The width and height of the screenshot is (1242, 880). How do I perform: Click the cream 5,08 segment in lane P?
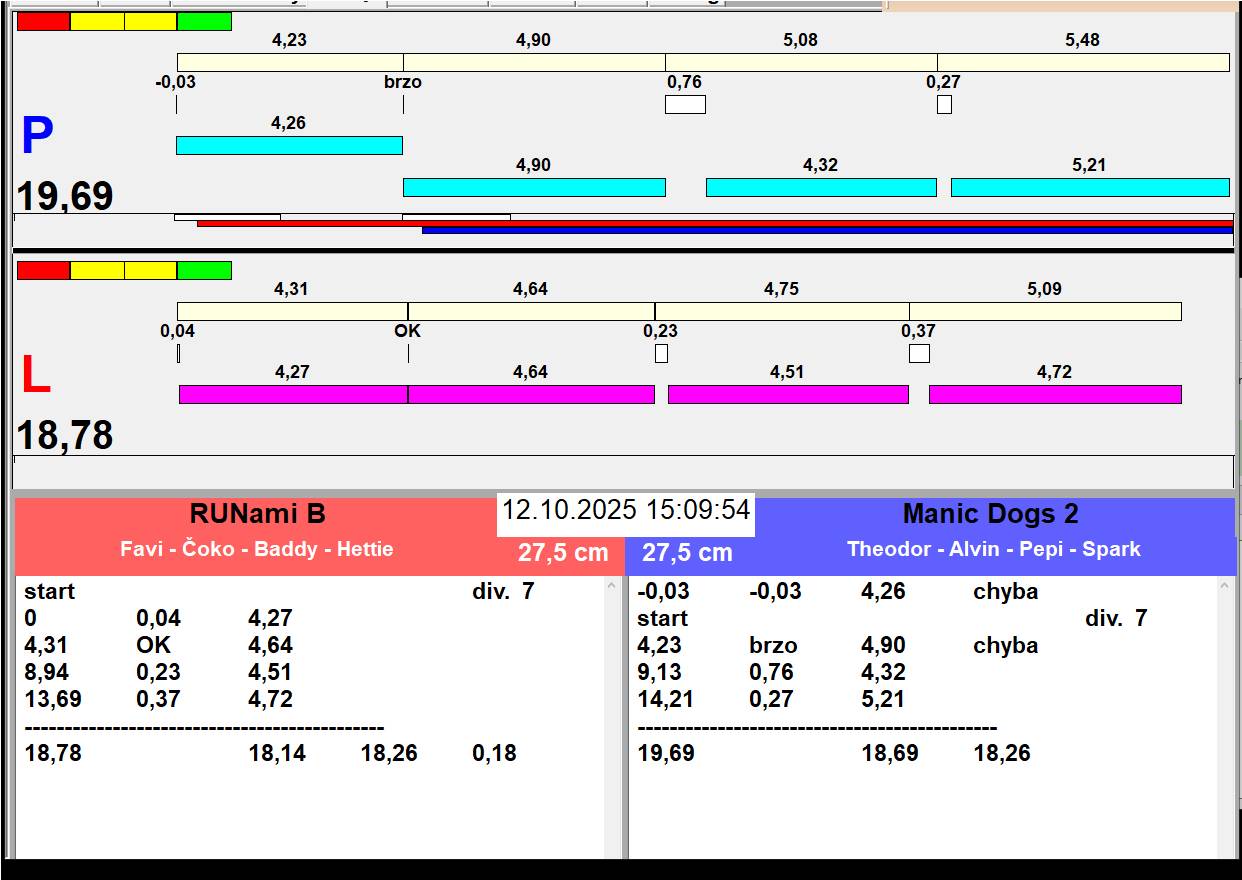tap(801, 62)
